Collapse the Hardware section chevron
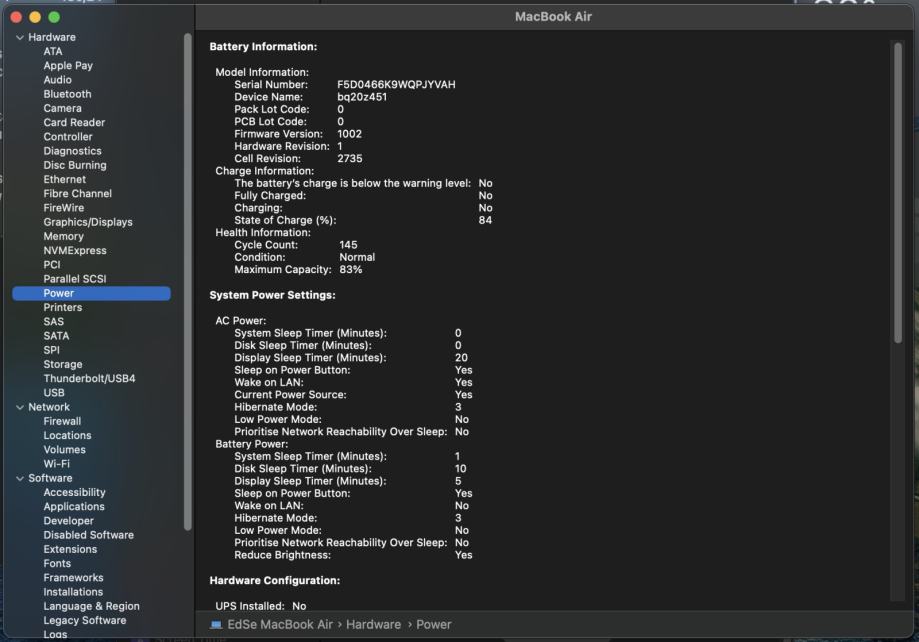This screenshot has width=919, height=642. tap(20, 37)
